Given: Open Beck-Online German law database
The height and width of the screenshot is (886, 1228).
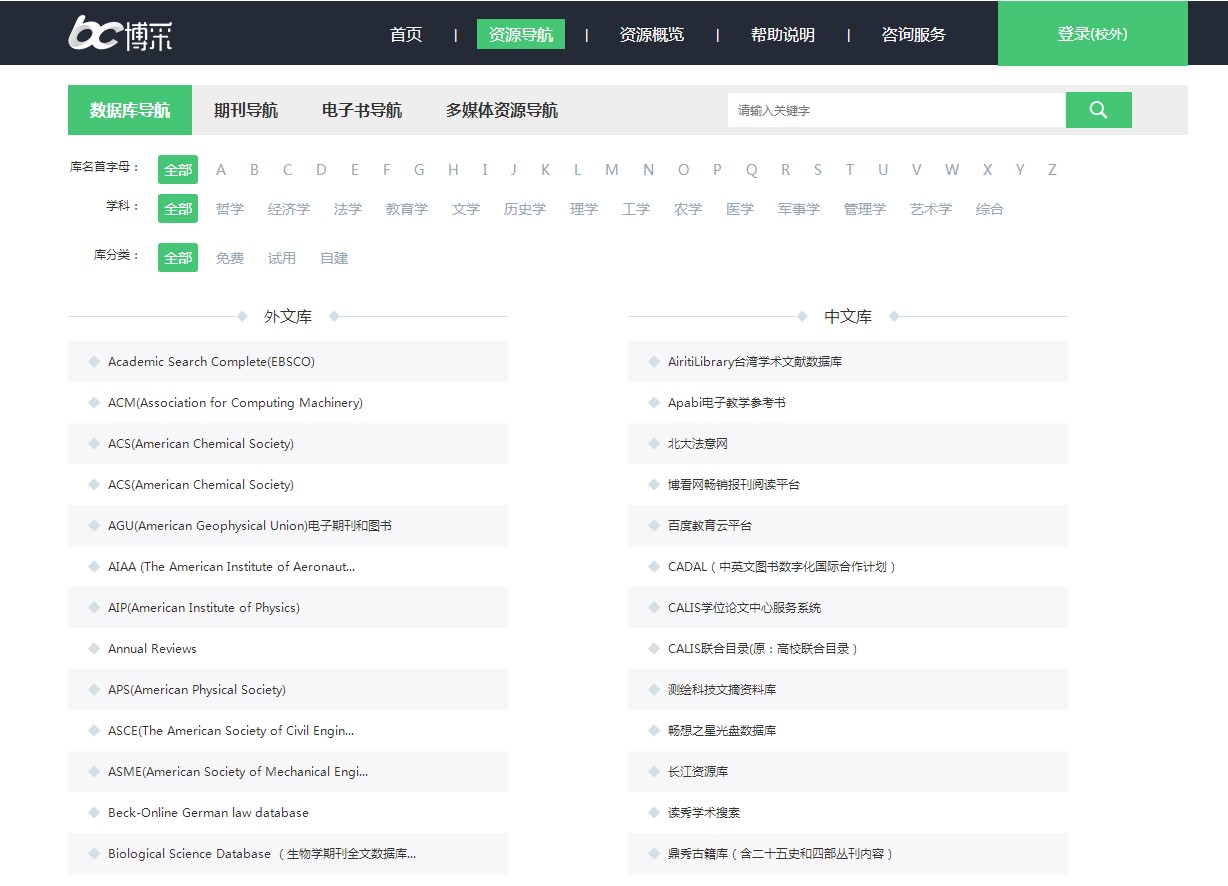Looking at the screenshot, I should [208, 813].
